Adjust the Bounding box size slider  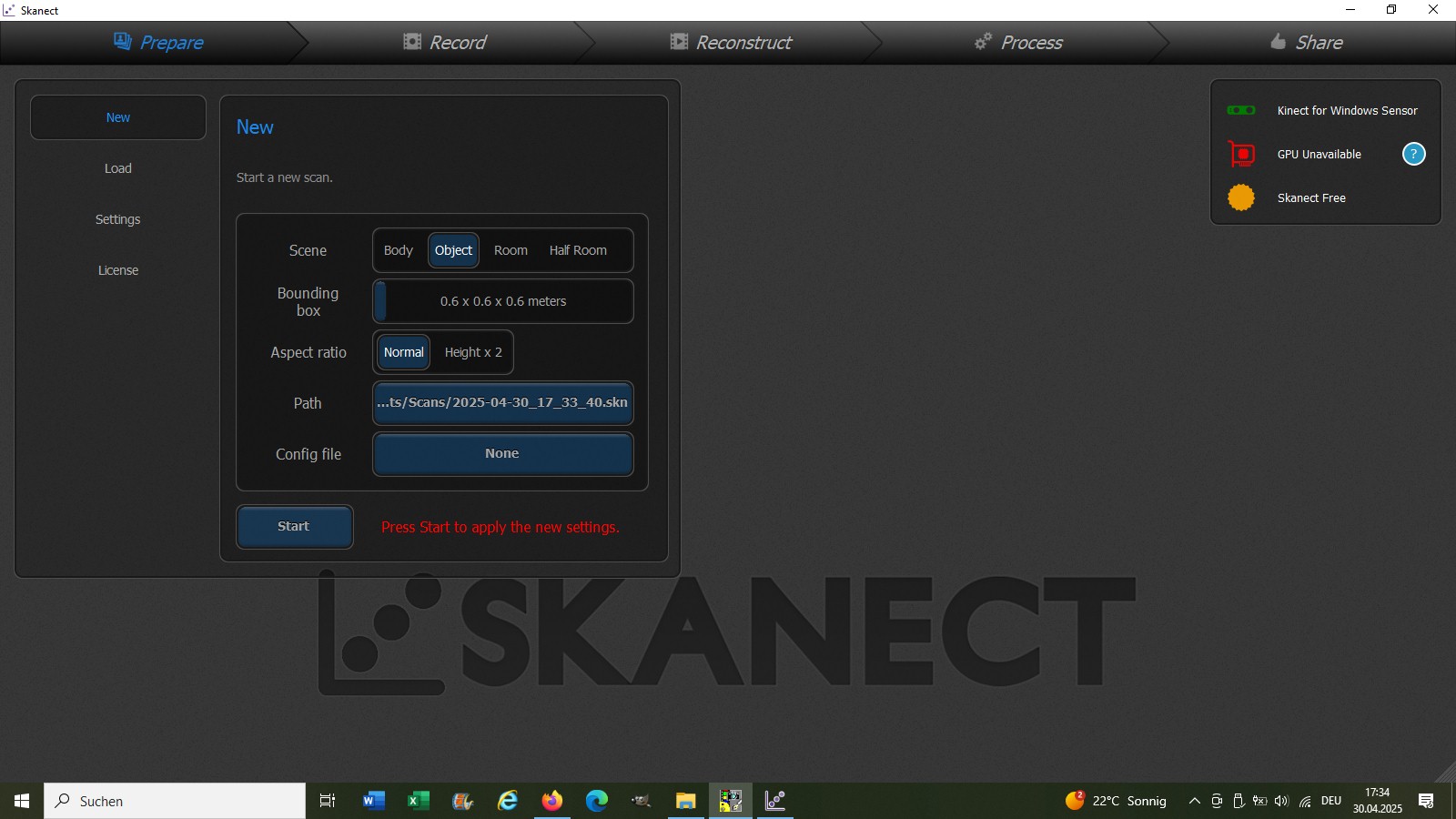coord(503,301)
